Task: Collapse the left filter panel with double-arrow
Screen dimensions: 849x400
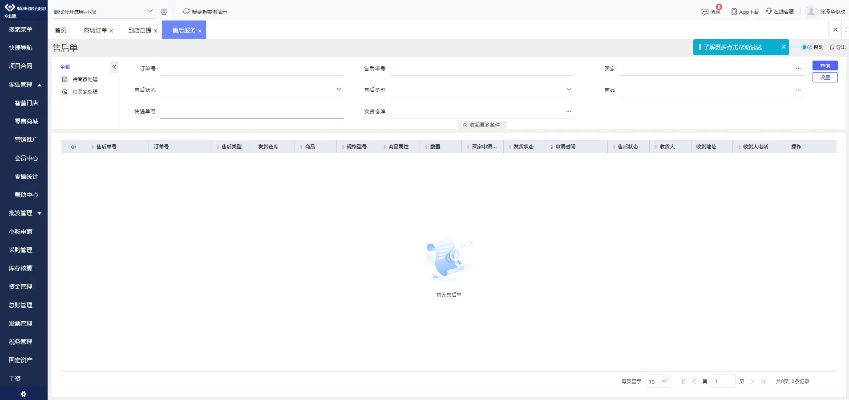Action: [113, 67]
